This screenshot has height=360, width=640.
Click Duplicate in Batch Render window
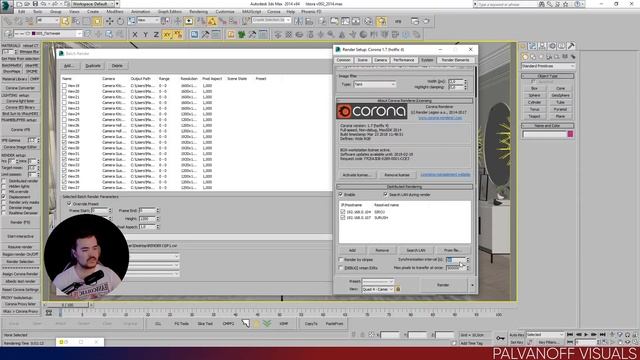[x=93, y=66]
